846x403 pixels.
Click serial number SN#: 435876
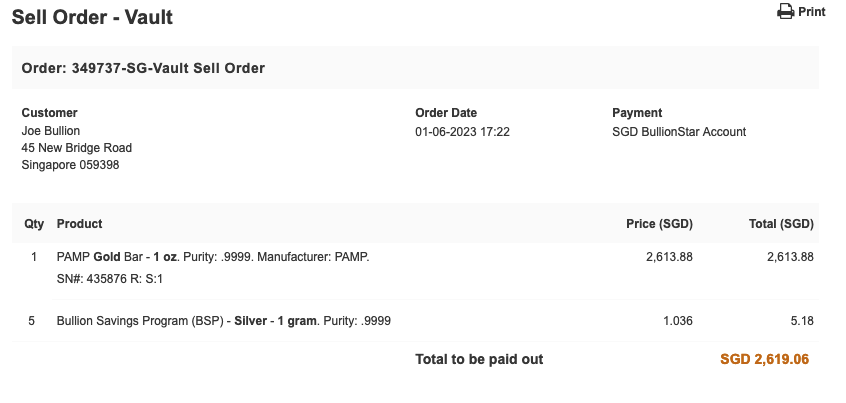pyautogui.click(x=92, y=279)
